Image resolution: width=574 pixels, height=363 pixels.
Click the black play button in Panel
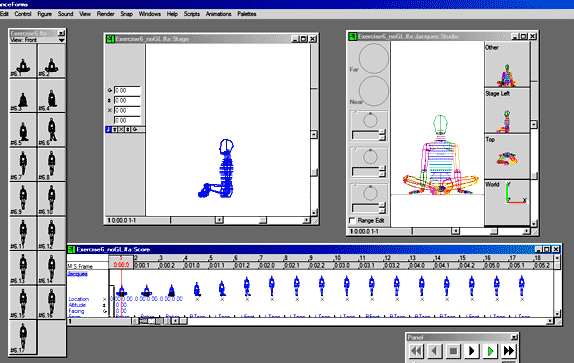[x=472, y=351]
